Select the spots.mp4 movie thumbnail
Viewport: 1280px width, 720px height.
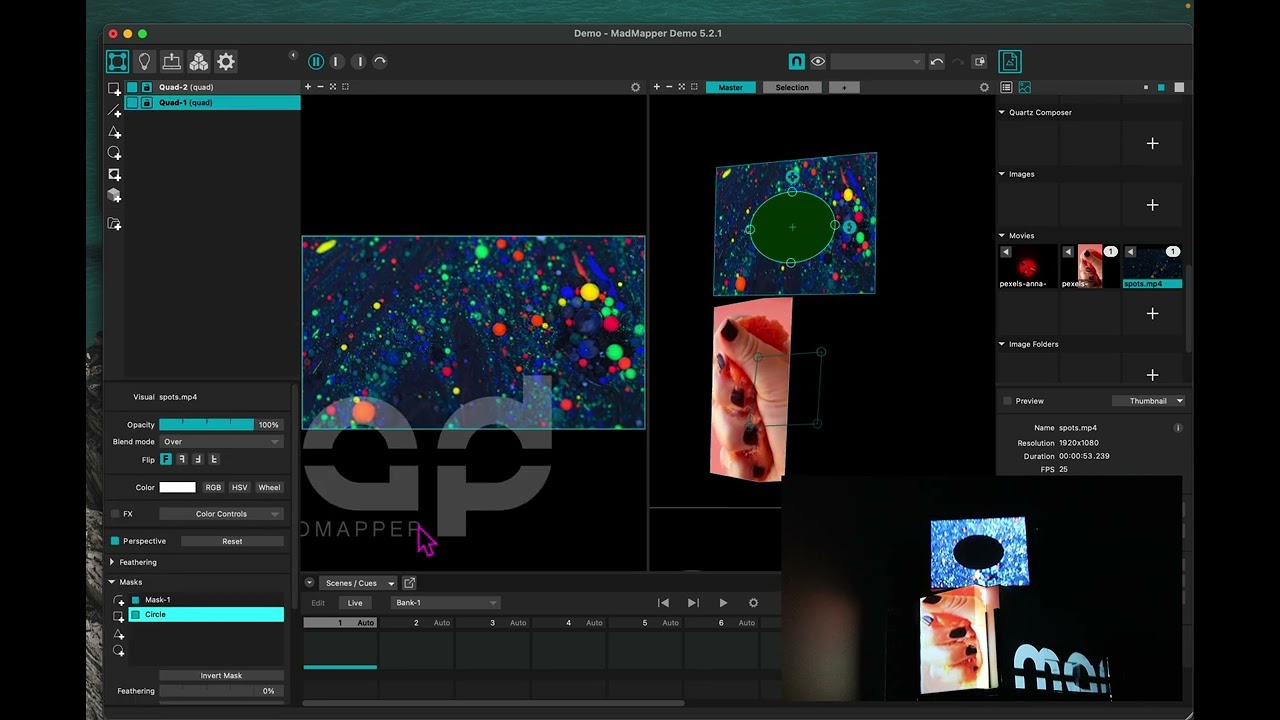click(x=1153, y=267)
